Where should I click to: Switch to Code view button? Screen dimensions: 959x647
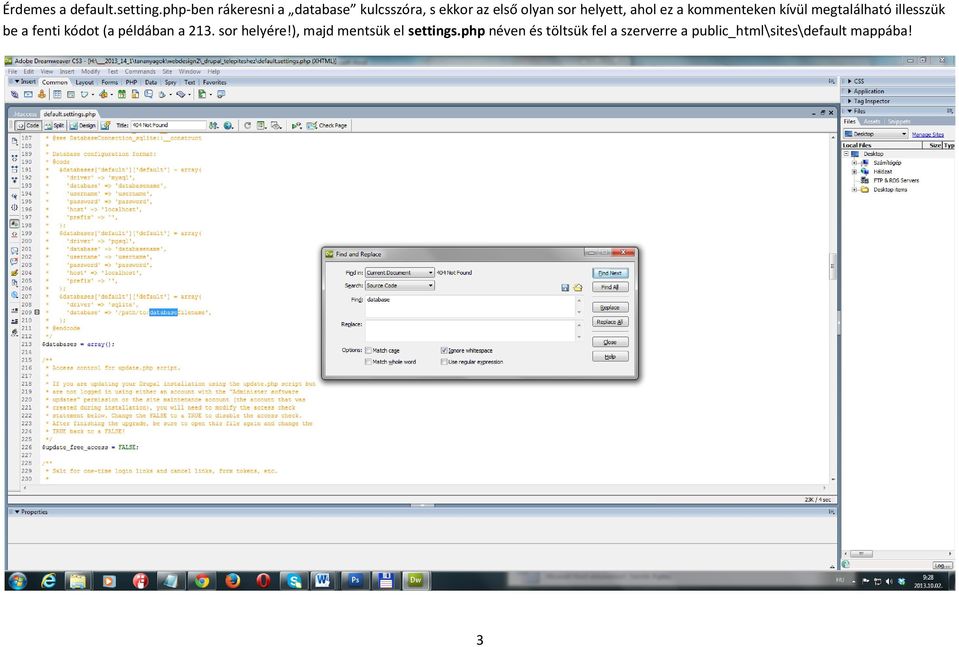coord(28,125)
